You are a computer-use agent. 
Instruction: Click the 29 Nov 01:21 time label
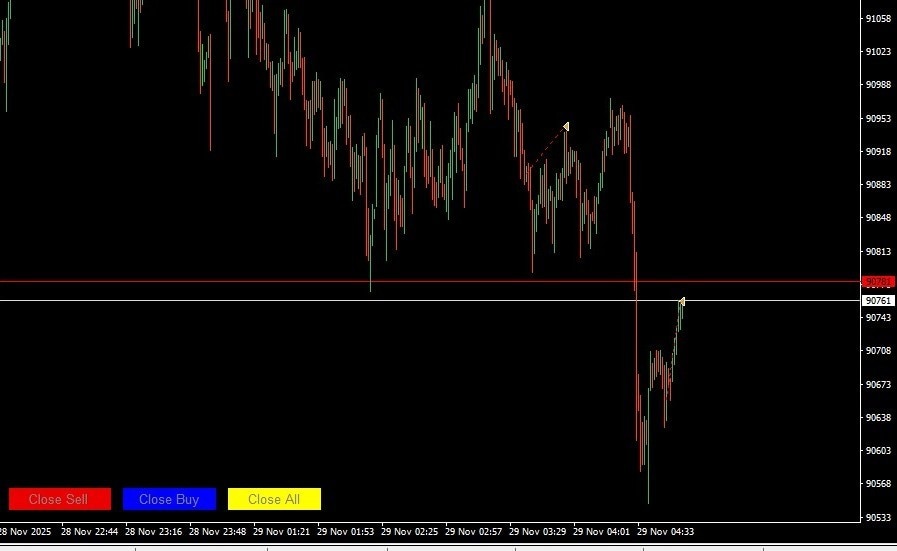[281, 532]
